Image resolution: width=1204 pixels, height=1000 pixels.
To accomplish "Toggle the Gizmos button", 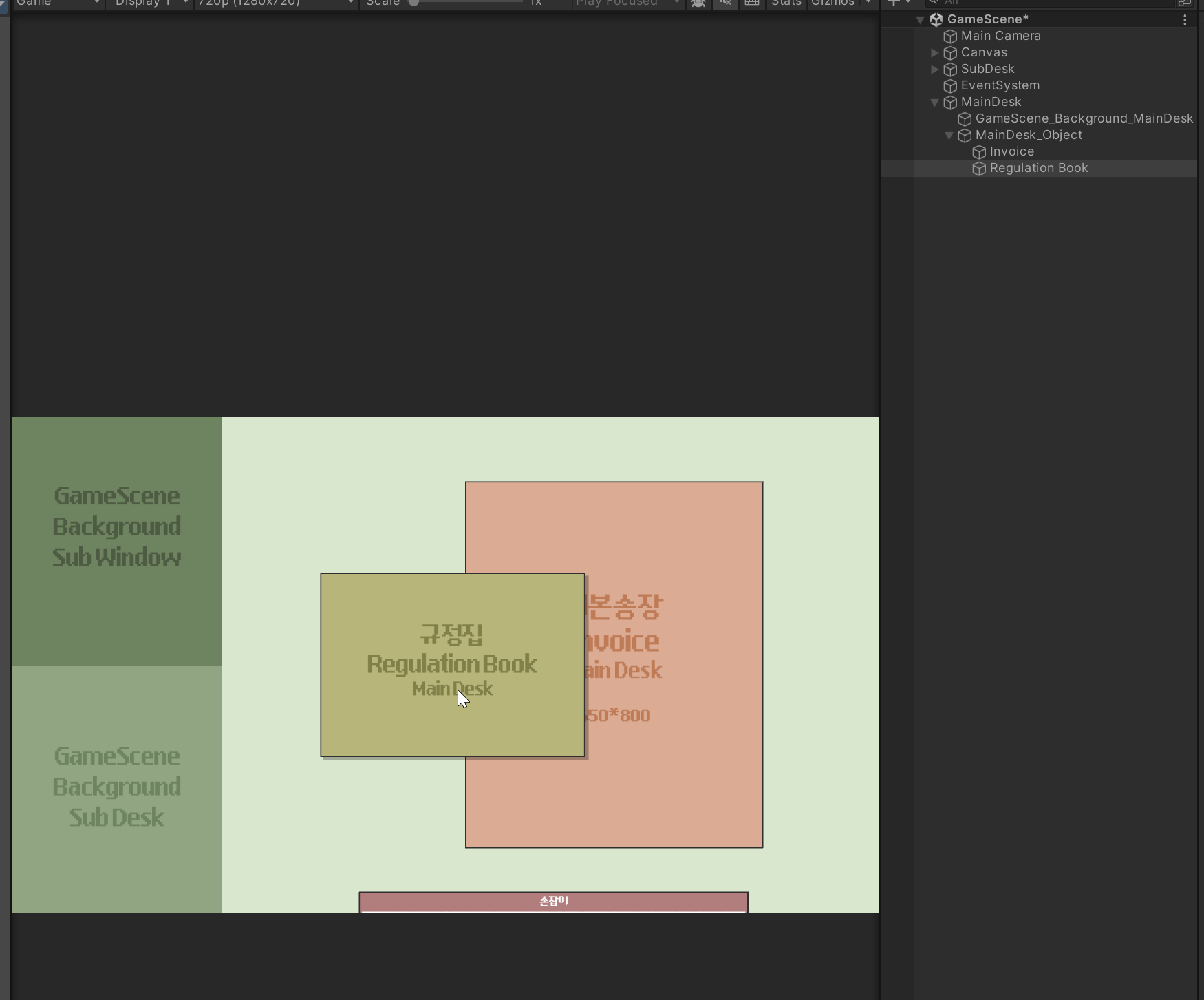I will (x=832, y=3).
